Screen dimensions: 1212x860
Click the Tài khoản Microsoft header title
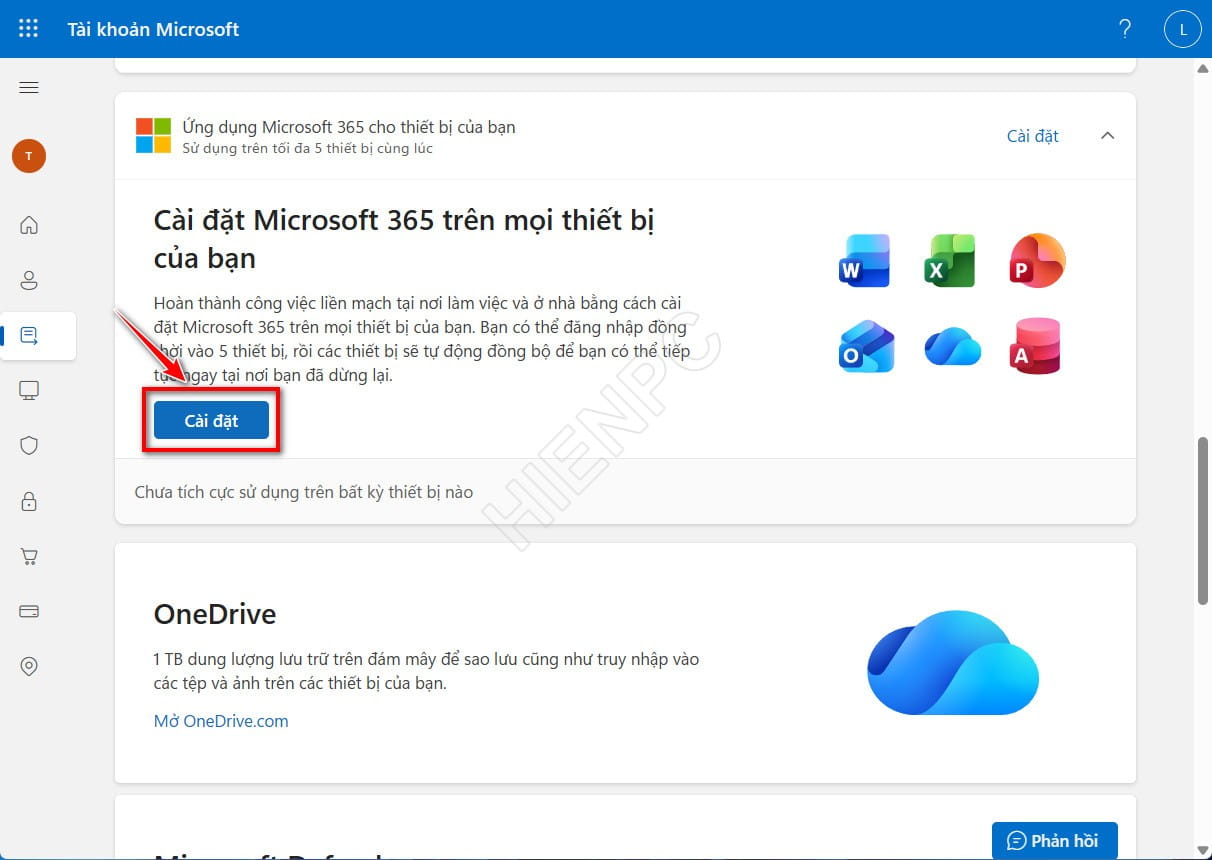tap(153, 29)
